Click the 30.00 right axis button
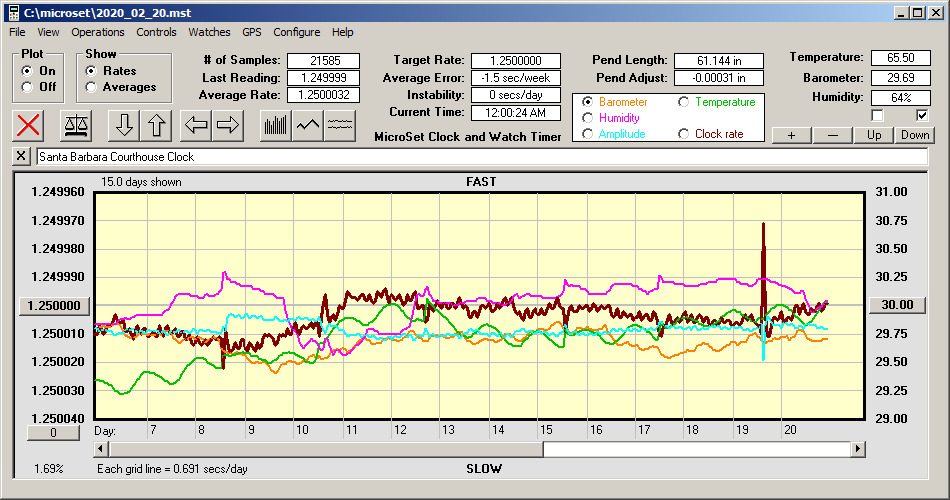This screenshot has height=500, width=950. pyautogui.click(x=897, y=305)
